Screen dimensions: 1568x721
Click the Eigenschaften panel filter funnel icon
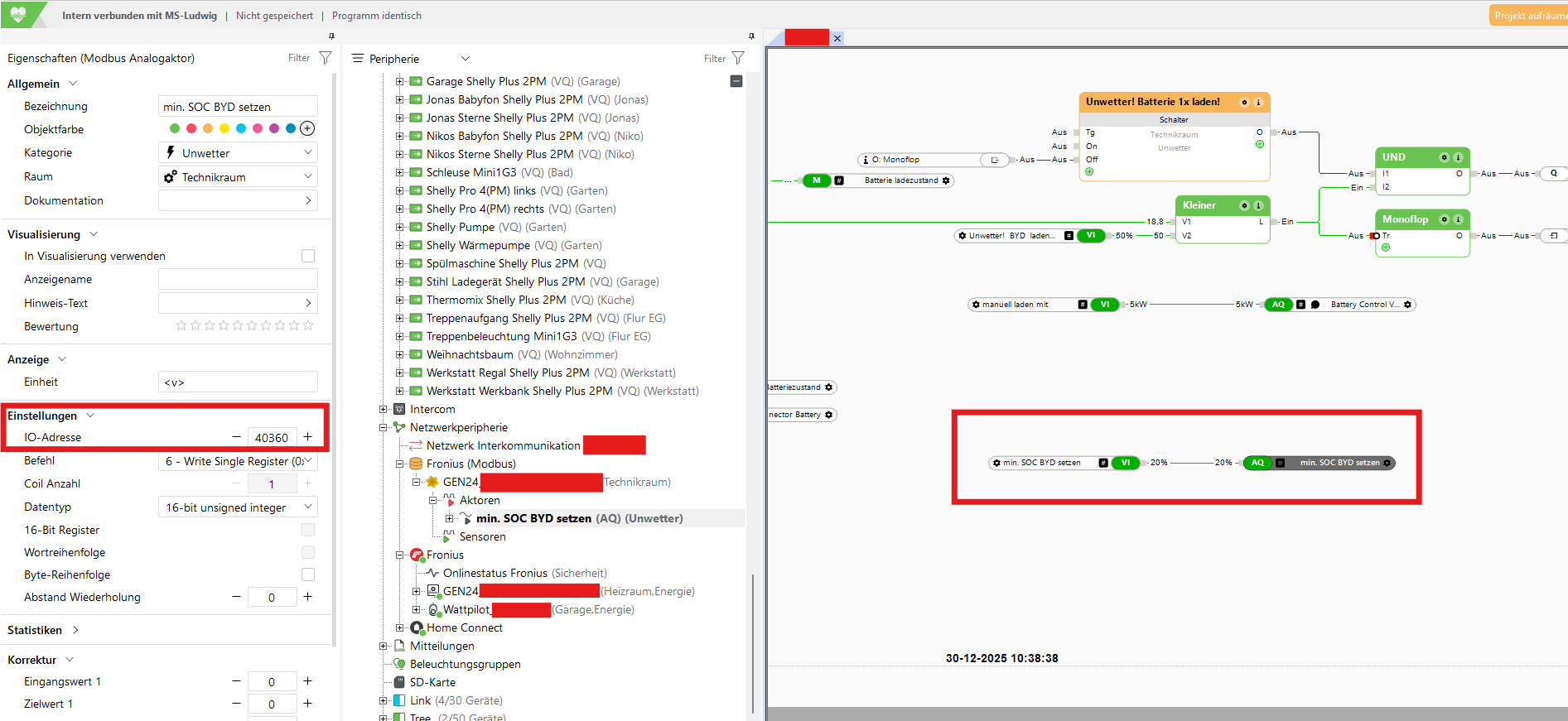click(x=326, y=58)
